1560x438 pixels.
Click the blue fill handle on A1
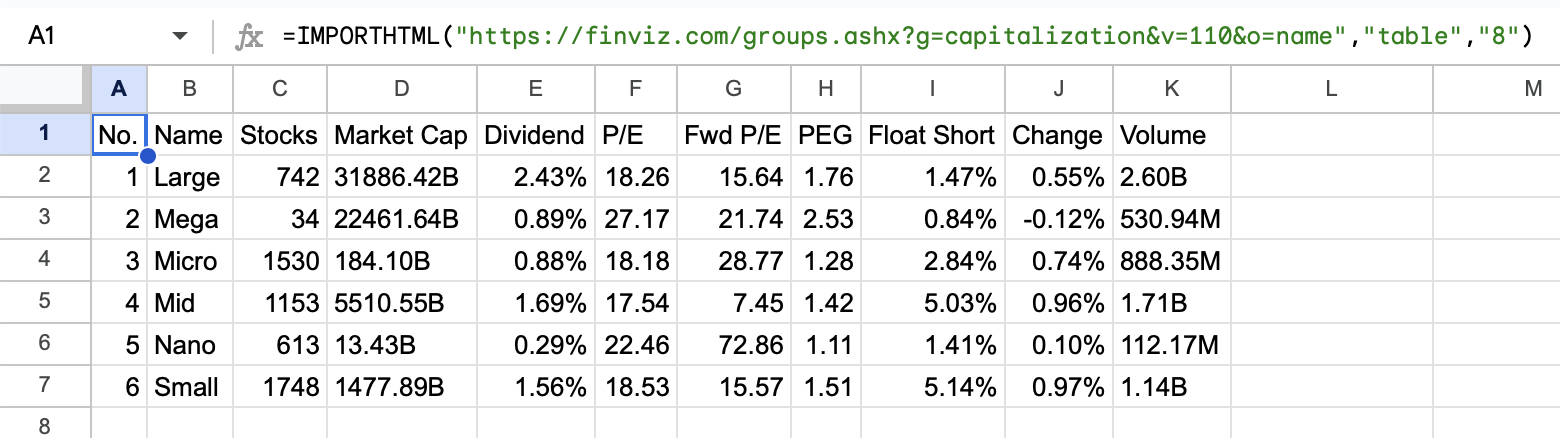(x=147, y=156)
